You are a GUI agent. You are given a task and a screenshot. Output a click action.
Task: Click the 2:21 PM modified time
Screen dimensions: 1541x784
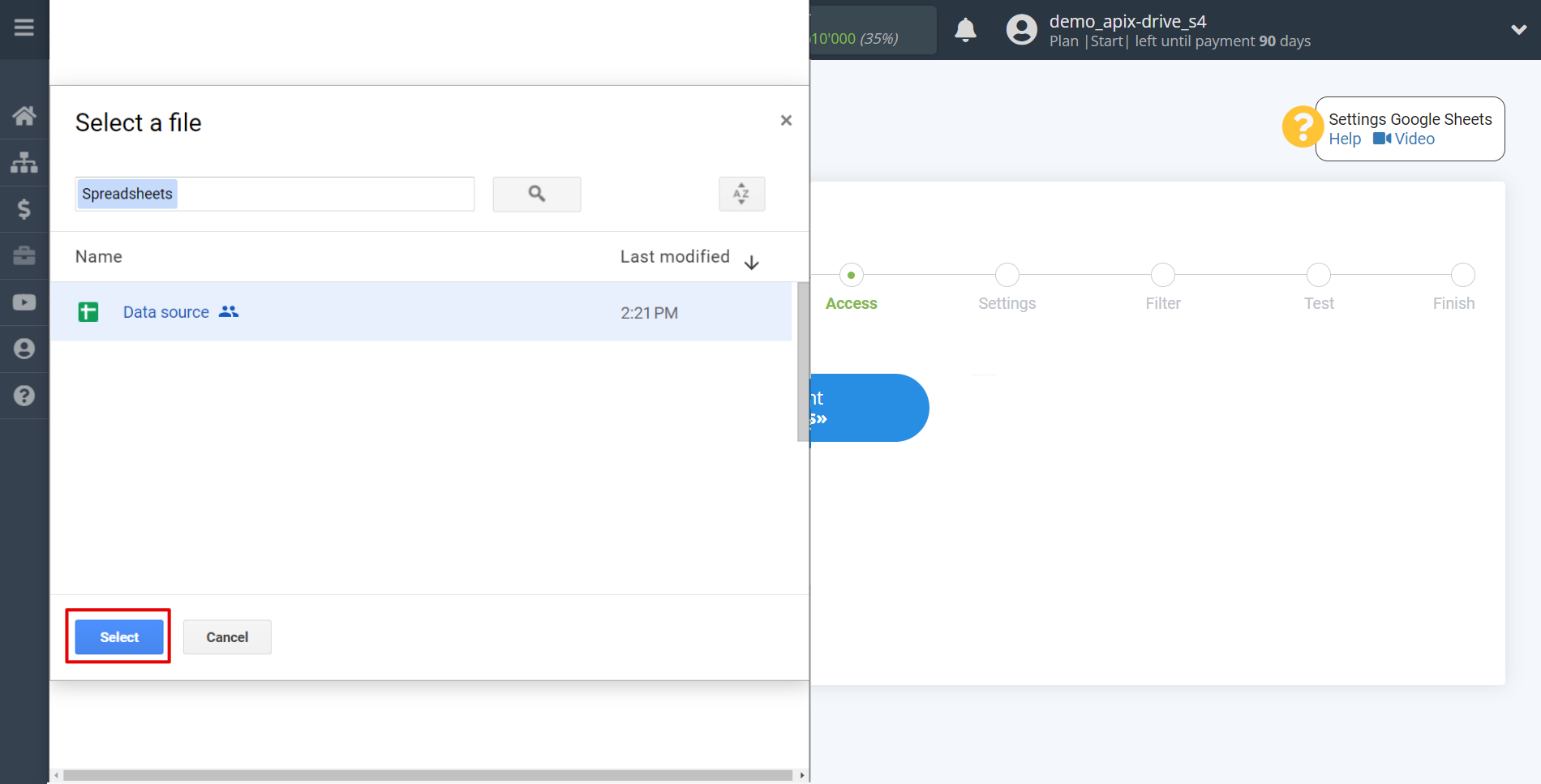(650, 313)
